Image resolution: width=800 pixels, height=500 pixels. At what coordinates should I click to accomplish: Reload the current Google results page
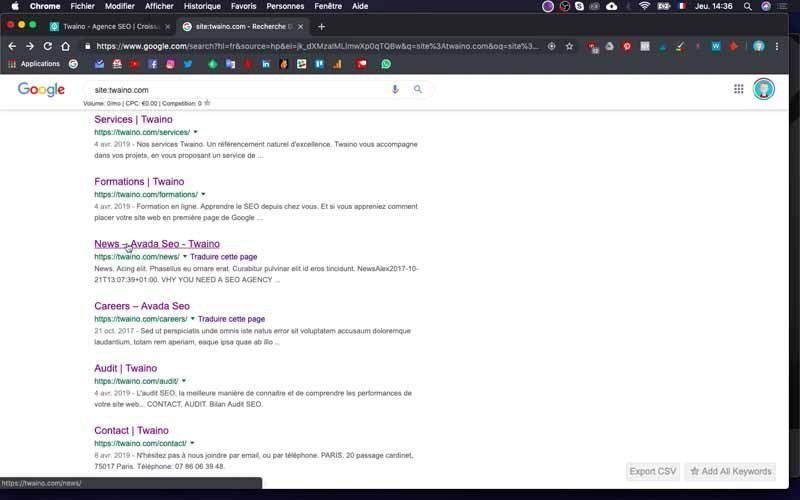click(47, 46)
